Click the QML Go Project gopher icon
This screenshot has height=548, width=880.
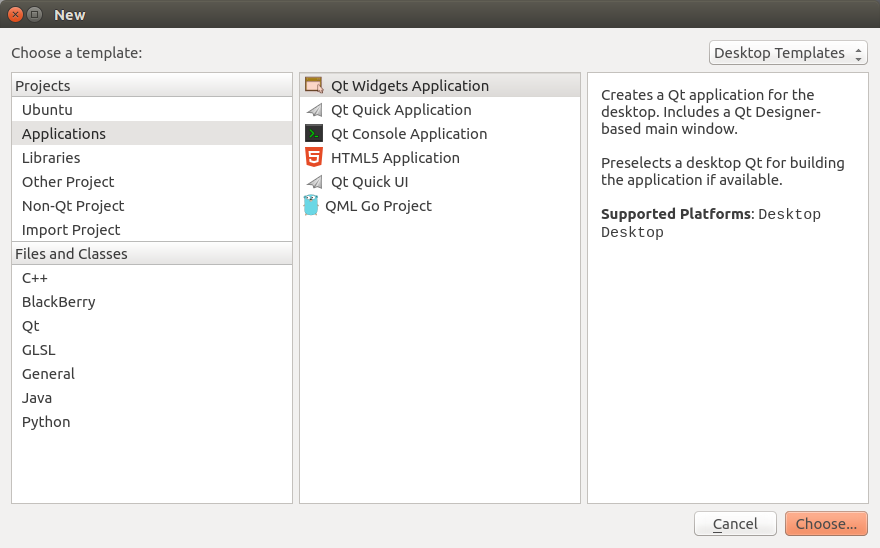(311, 206)
